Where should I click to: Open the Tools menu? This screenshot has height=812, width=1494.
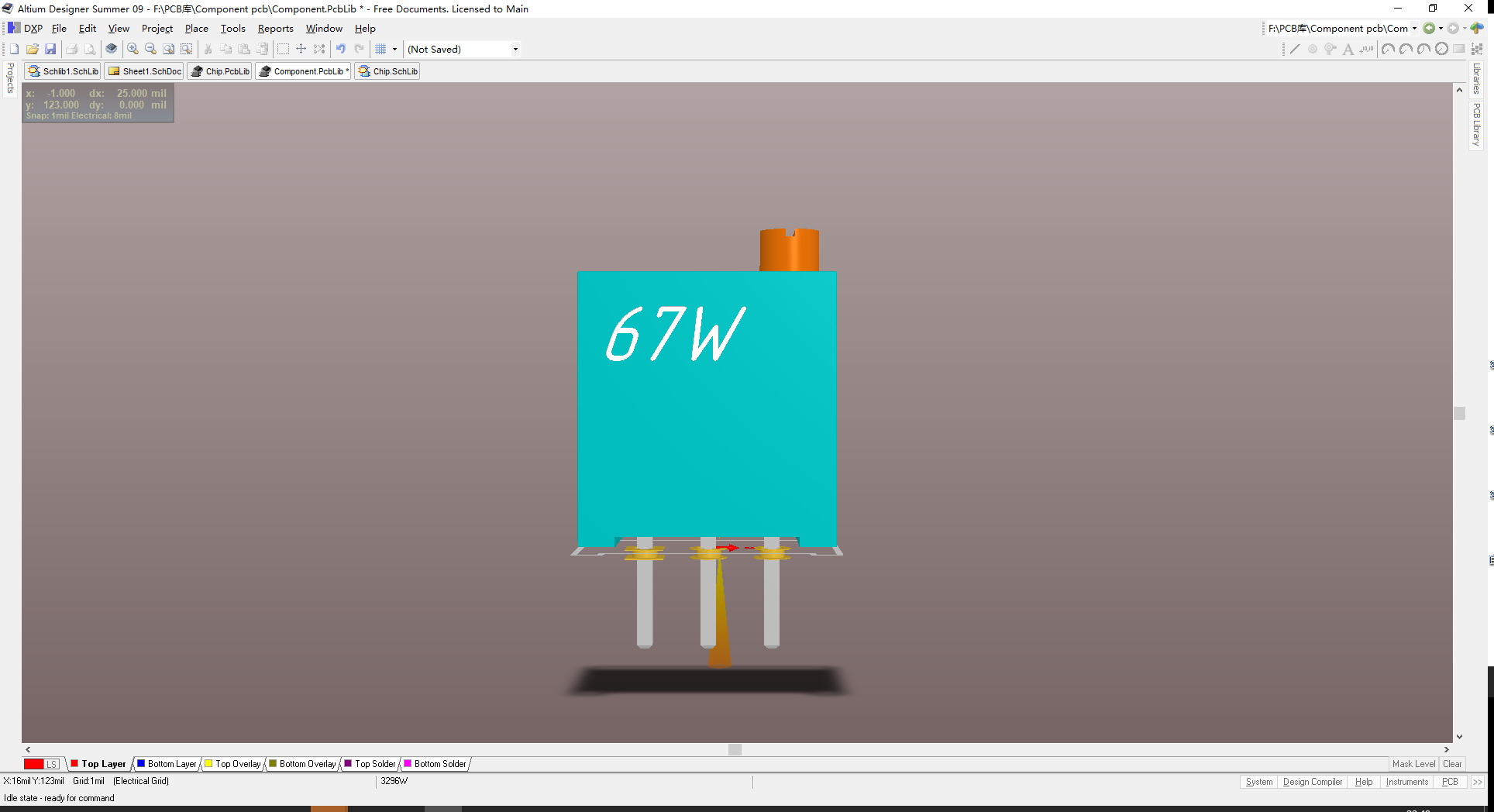coord(232,29)
